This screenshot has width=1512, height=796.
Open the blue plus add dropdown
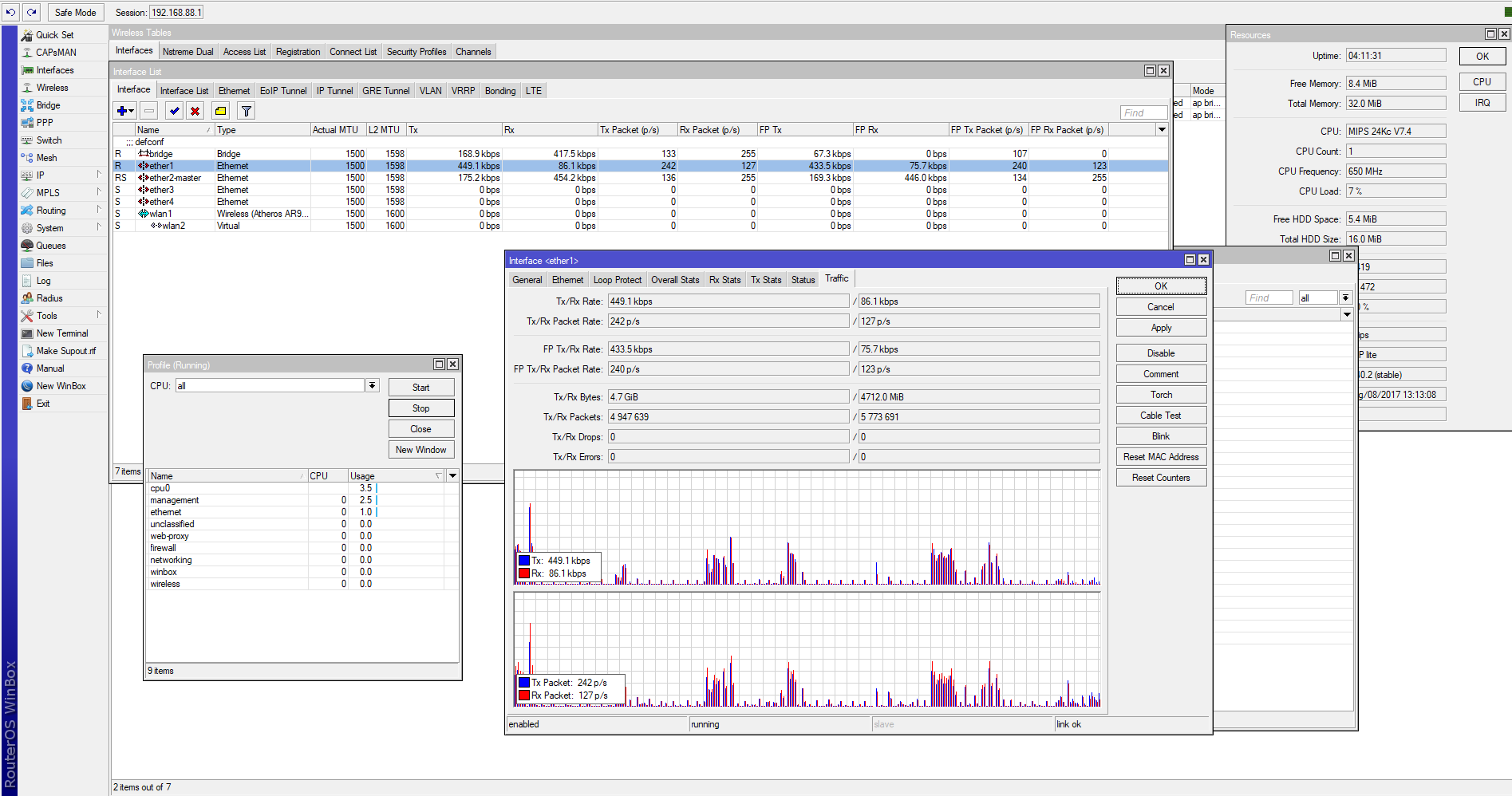125,111
